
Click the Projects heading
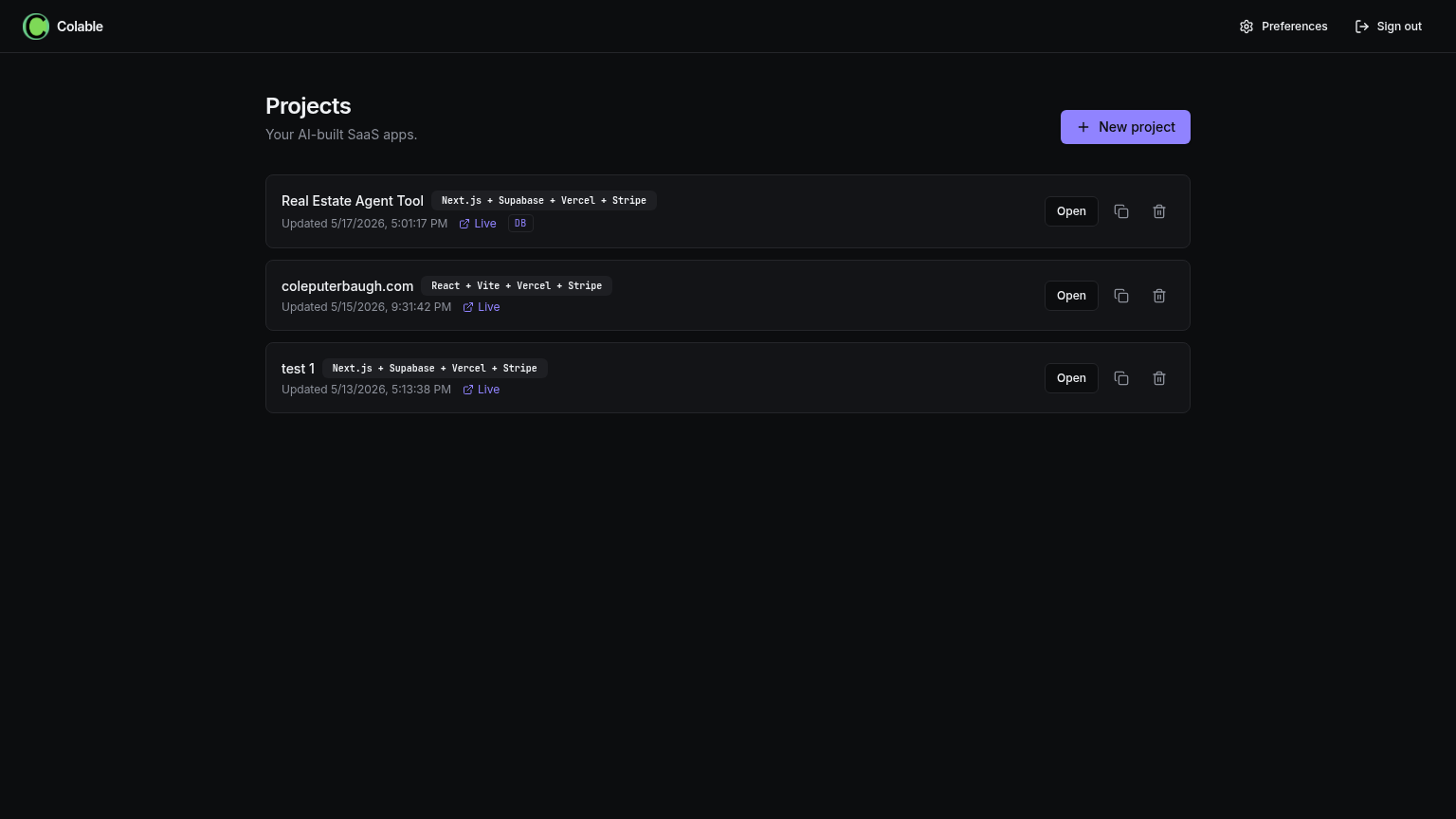coord(308,106)
